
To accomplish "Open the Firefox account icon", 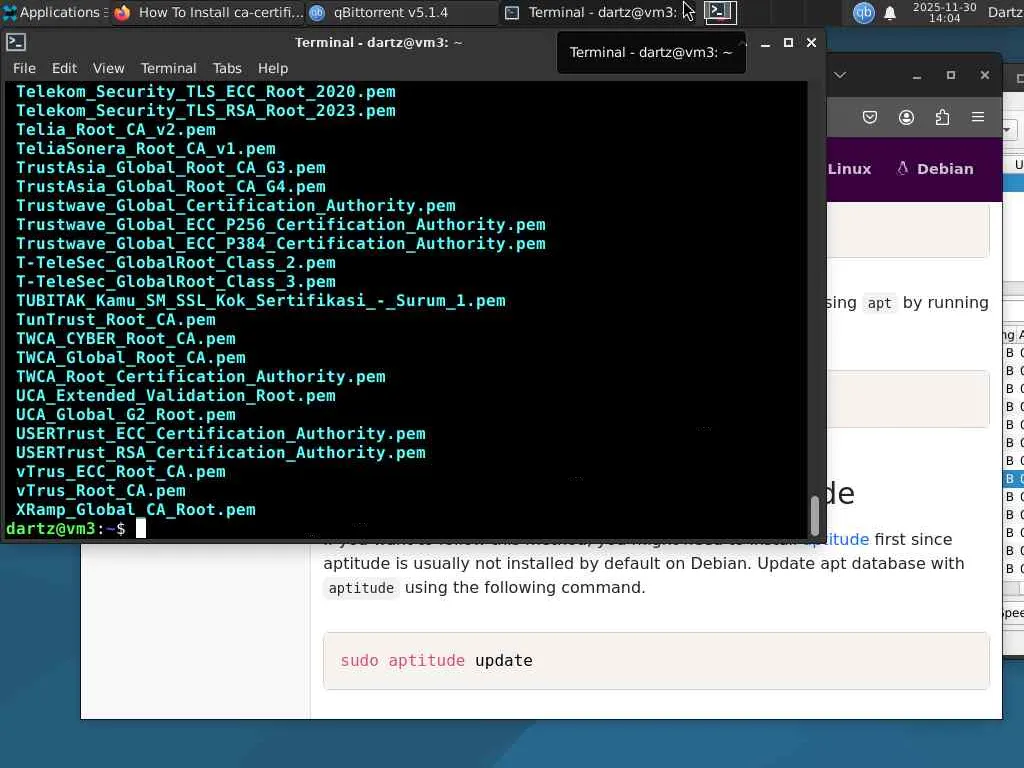I will click(x=906, y=118).
